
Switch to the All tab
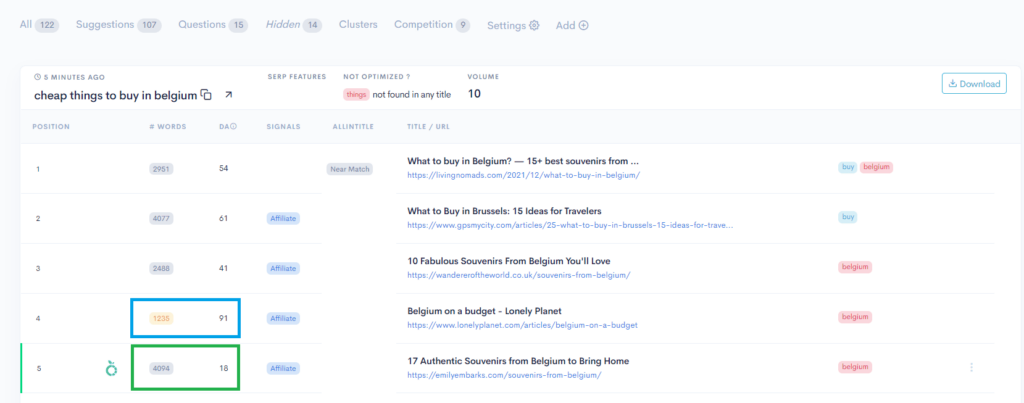39,25
